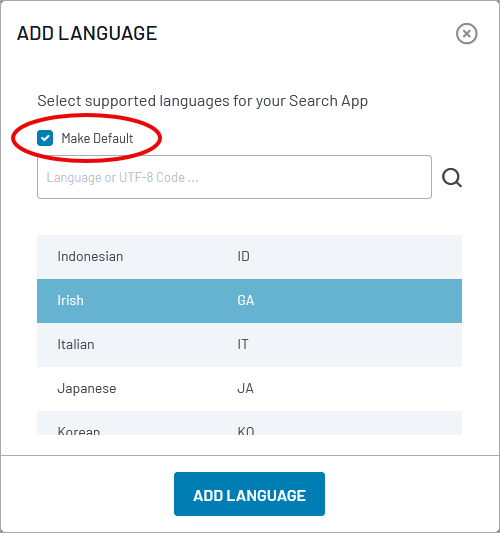Image resolution: width=500 pixels, height=533 pixels.
Task: Close the Add Language dialog
Action: pyautogui.click(x=466, y=34)
